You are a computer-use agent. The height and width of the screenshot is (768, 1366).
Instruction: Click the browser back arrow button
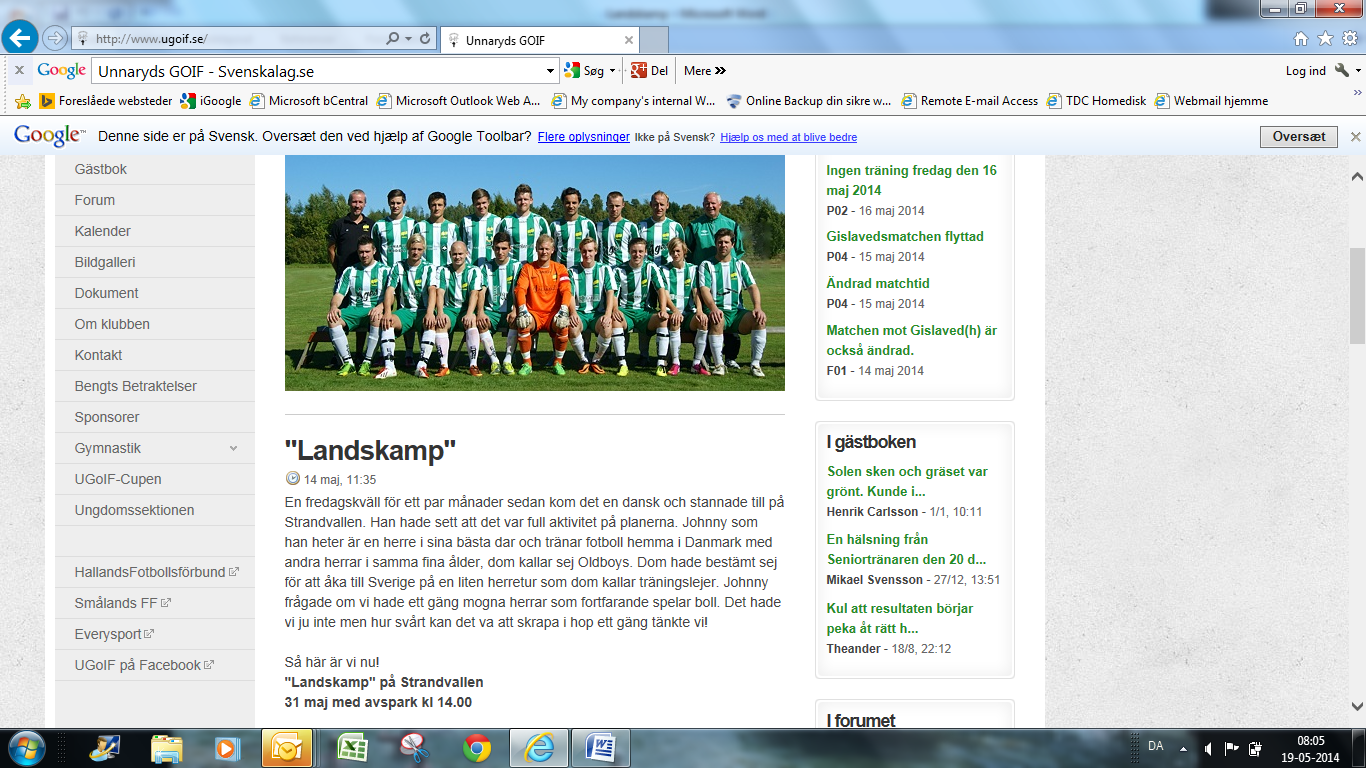tap(21, 39)
